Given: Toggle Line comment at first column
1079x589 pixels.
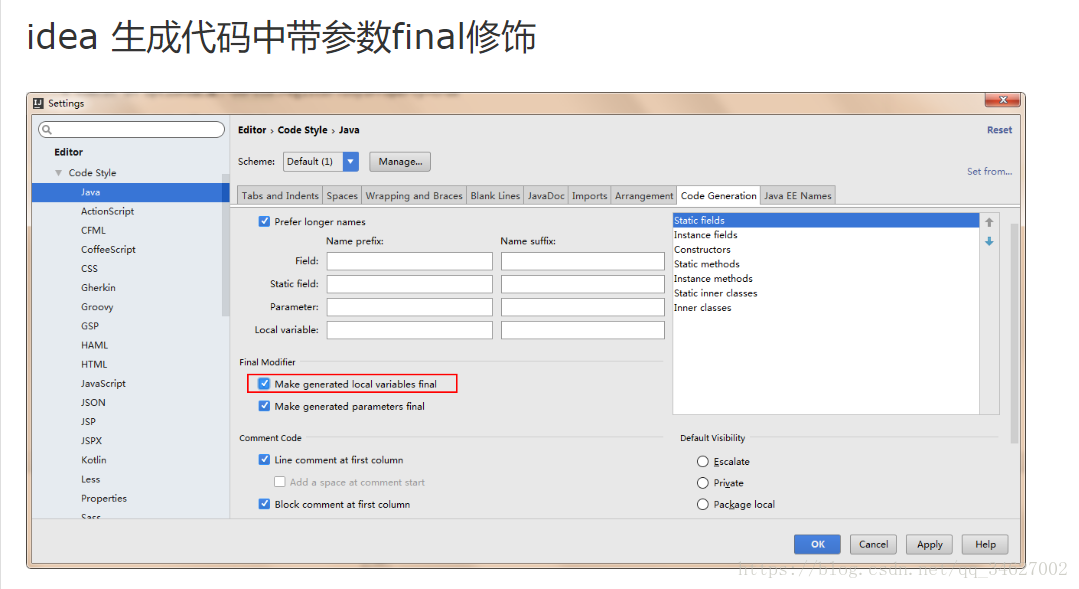Looking at the screenshot, I should click(x=264, y=460).
